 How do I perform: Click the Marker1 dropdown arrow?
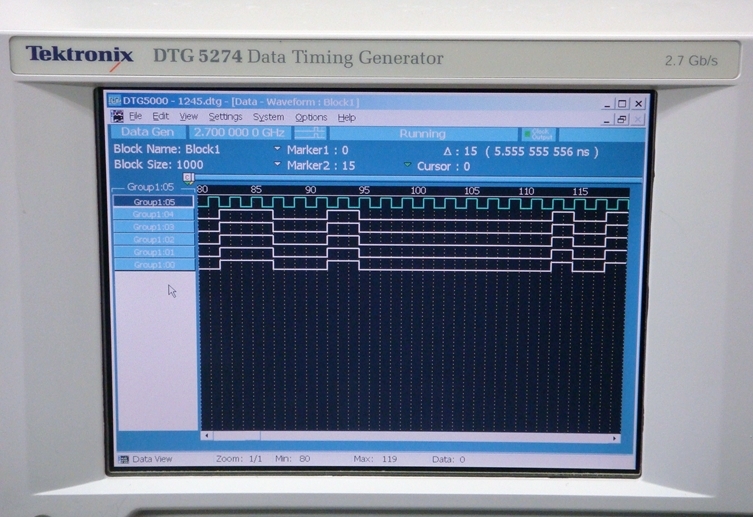(277, 149)
